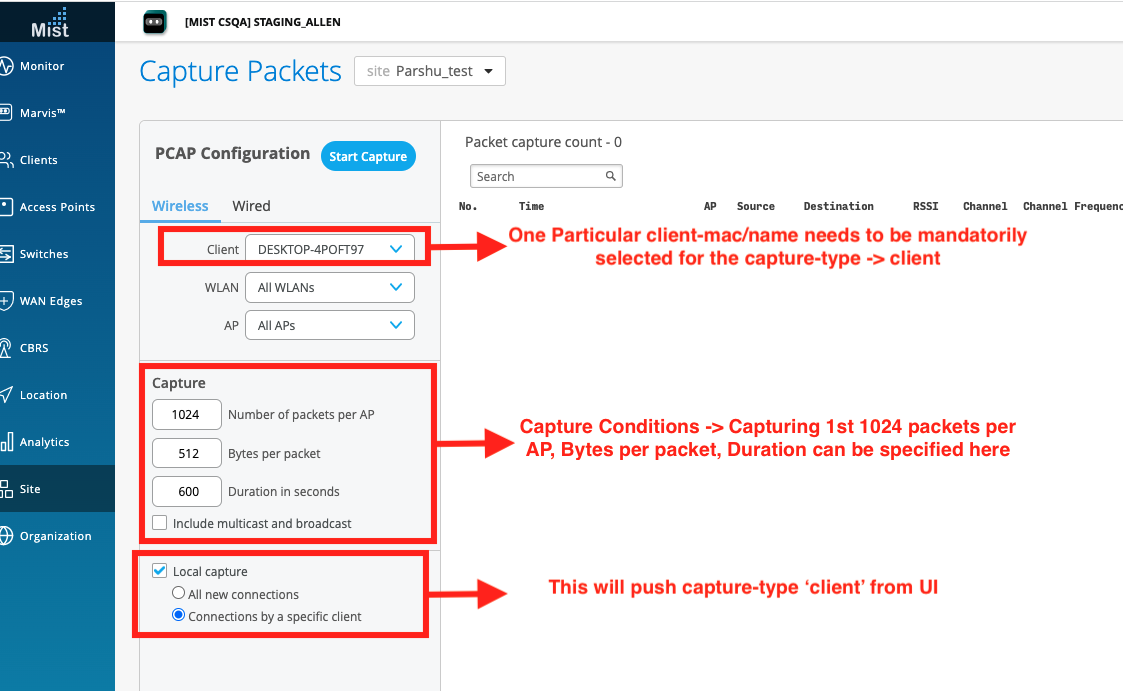Switch to the Wired tab
1123x691 pixels.
251,206
